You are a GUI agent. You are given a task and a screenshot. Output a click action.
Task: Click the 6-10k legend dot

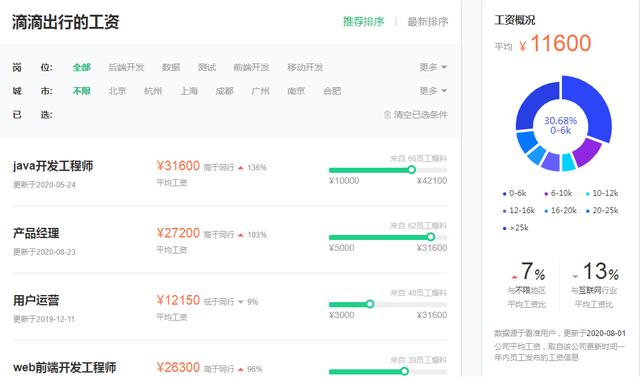pyautogui.click(x=546, y=194)
